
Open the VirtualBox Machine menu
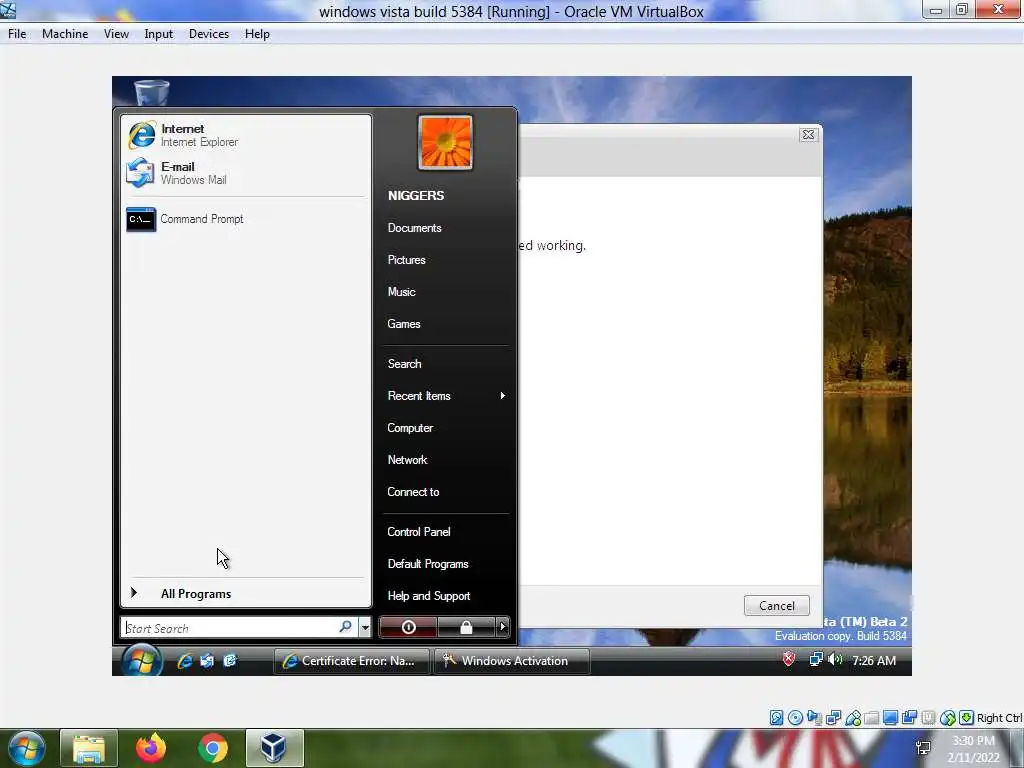click(x=65, y=34)
